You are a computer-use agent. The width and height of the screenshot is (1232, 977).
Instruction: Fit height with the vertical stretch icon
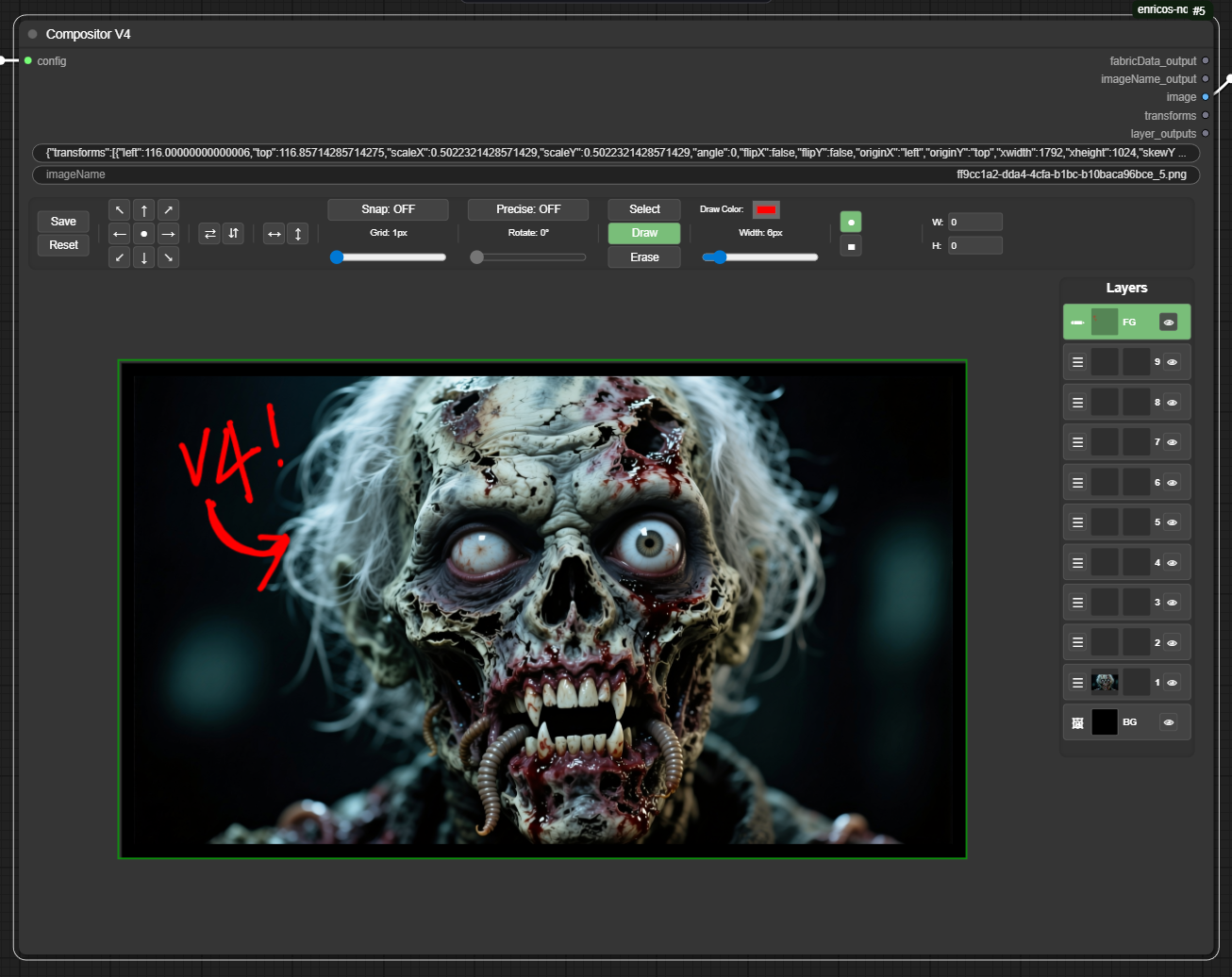tap(298, 234)
